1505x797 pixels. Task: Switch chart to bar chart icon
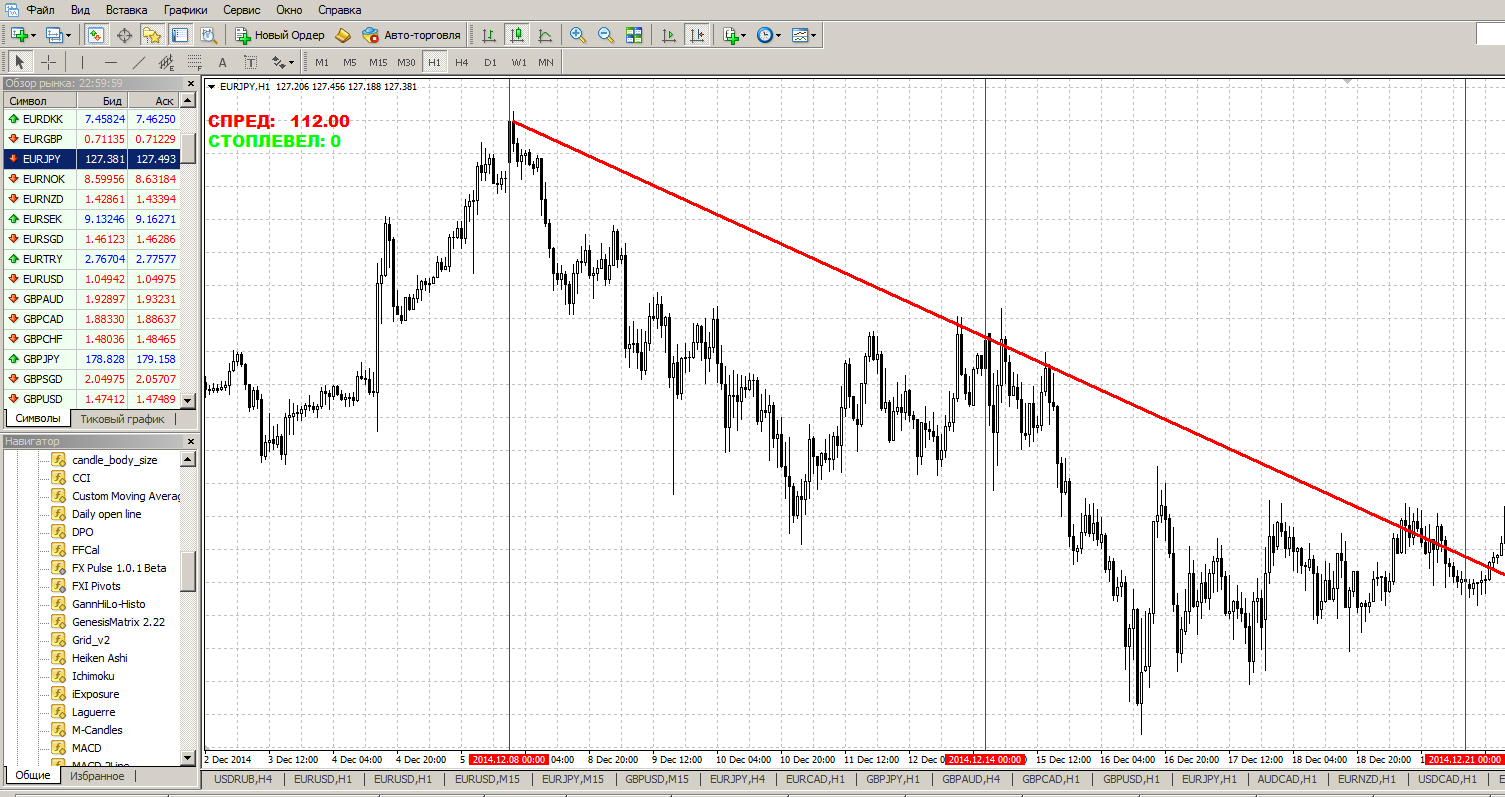pyautogui.click(x=489, y=35)
